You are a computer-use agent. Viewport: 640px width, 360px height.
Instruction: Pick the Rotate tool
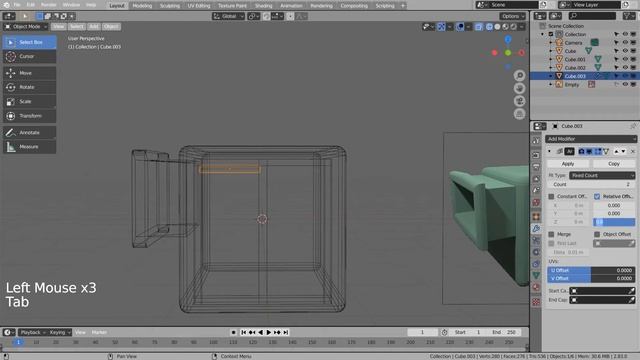[29, 87]
